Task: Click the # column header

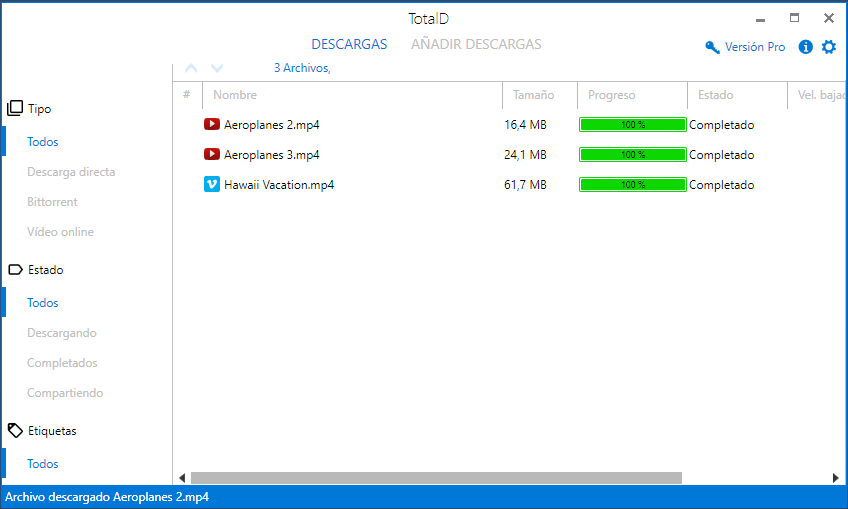Action: pyautogui.click(x=187, y=95)
